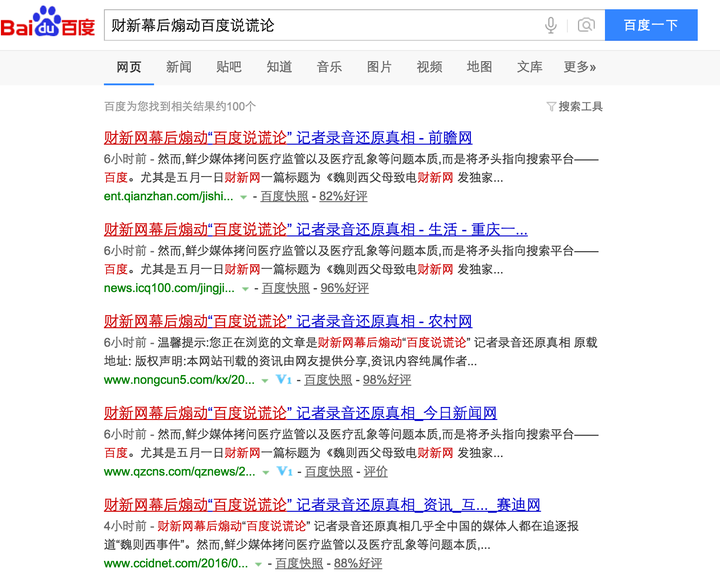
Task: Open the 今日新闻网 result title
Action: click(x=300, y=413)
